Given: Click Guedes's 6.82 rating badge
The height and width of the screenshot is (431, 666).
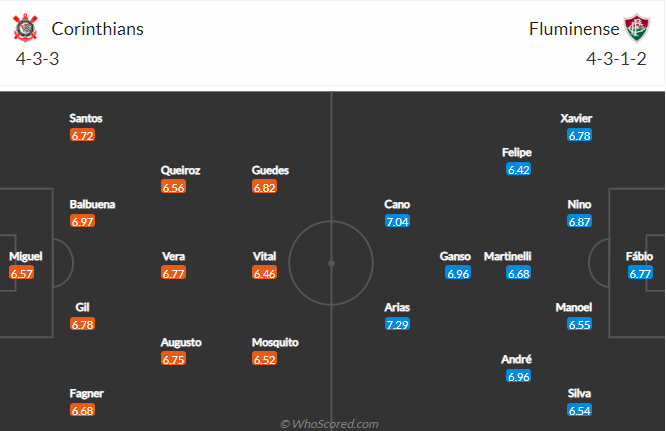Looking at the screenshot, I should tap(264, 187).
